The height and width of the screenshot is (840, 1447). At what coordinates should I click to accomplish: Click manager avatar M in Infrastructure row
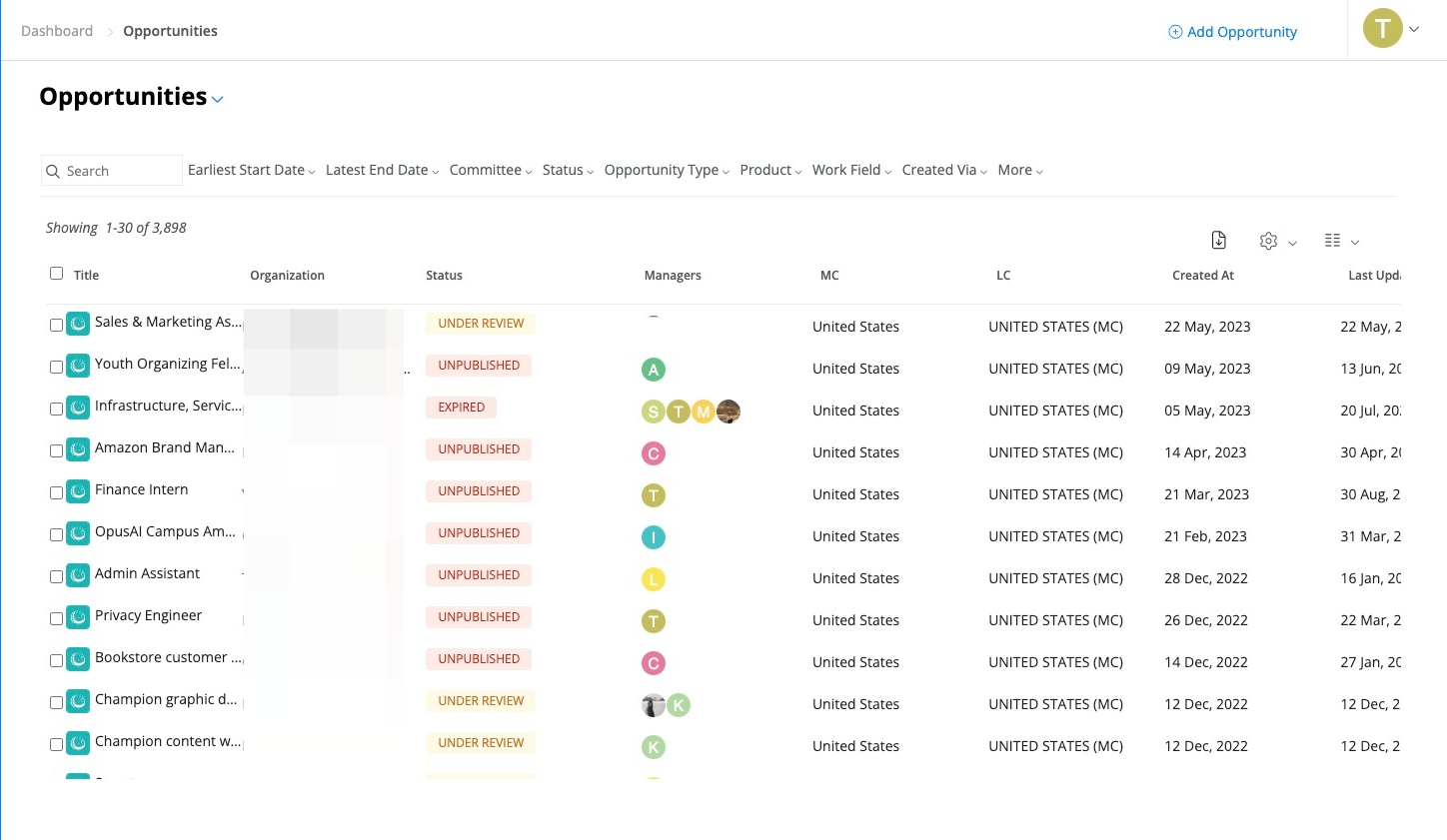click(x=704, y=412)
